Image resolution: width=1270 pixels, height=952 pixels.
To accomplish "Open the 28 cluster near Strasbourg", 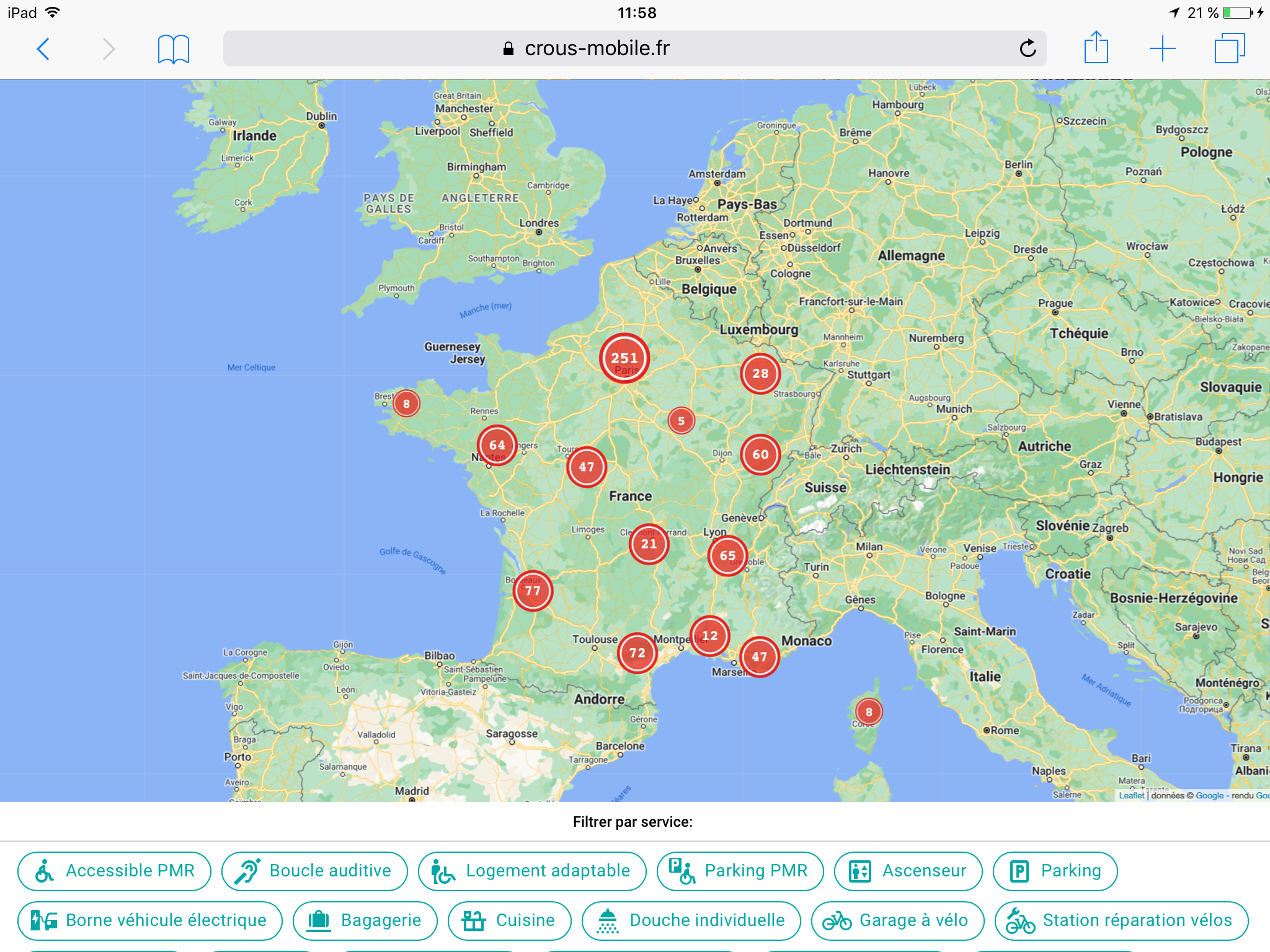I will point(760,374).
